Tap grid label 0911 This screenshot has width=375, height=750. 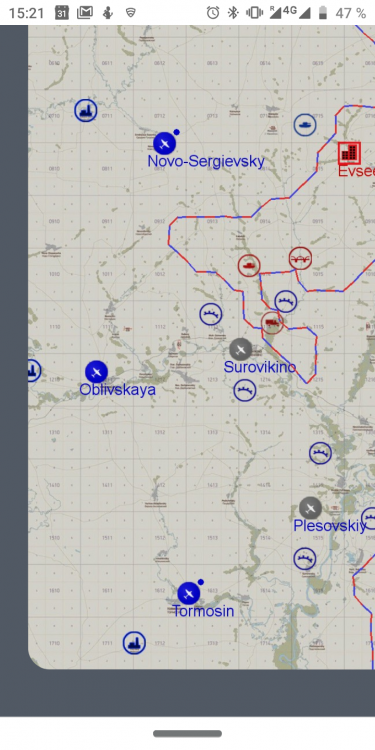(107, 221)
